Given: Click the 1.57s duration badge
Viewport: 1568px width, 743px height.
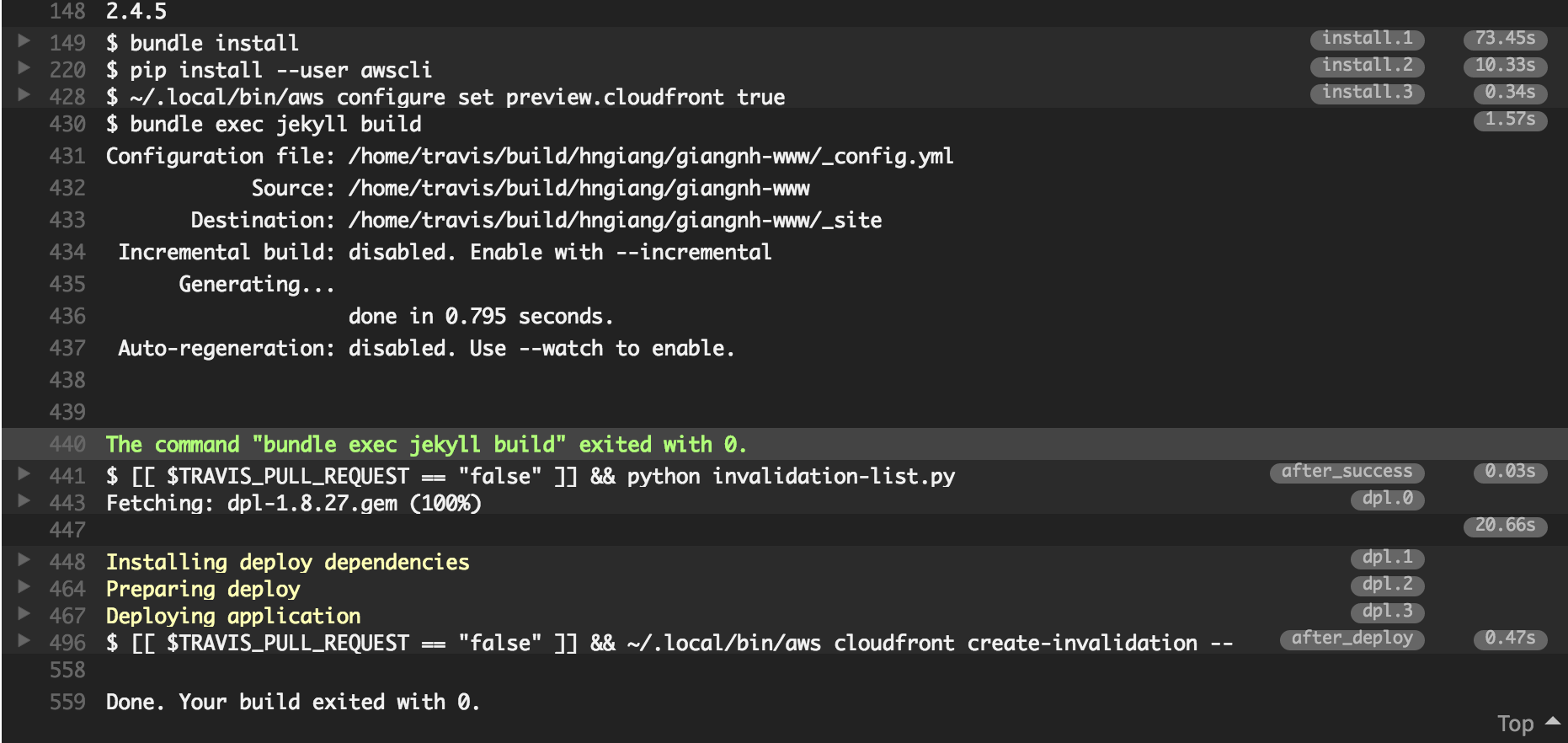Looking at the screenshot, I should pos(1510,120).
